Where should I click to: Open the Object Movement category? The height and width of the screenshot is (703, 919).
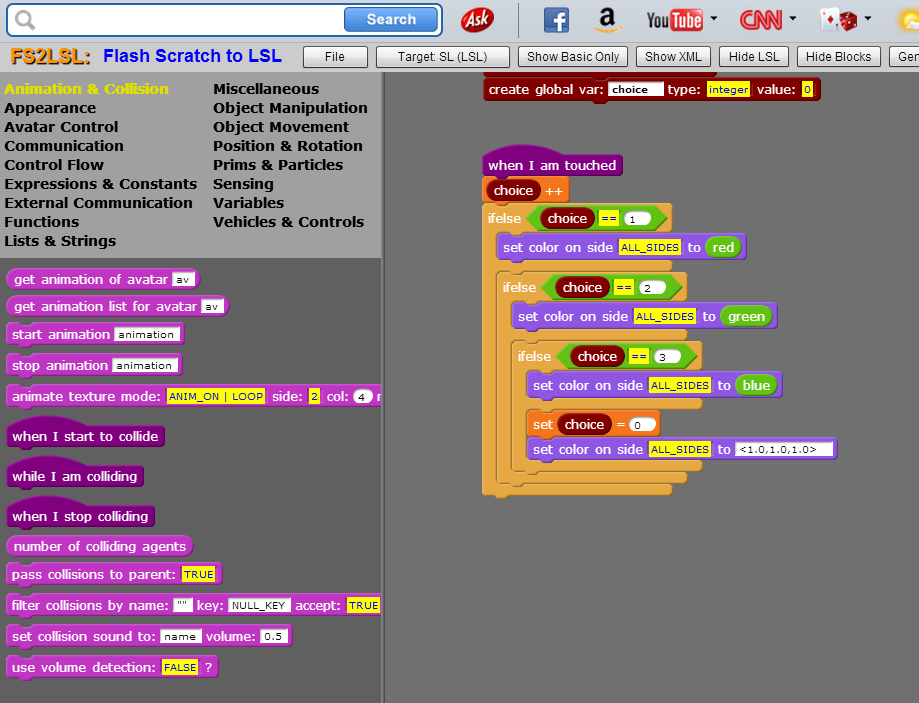coord(281,127)
